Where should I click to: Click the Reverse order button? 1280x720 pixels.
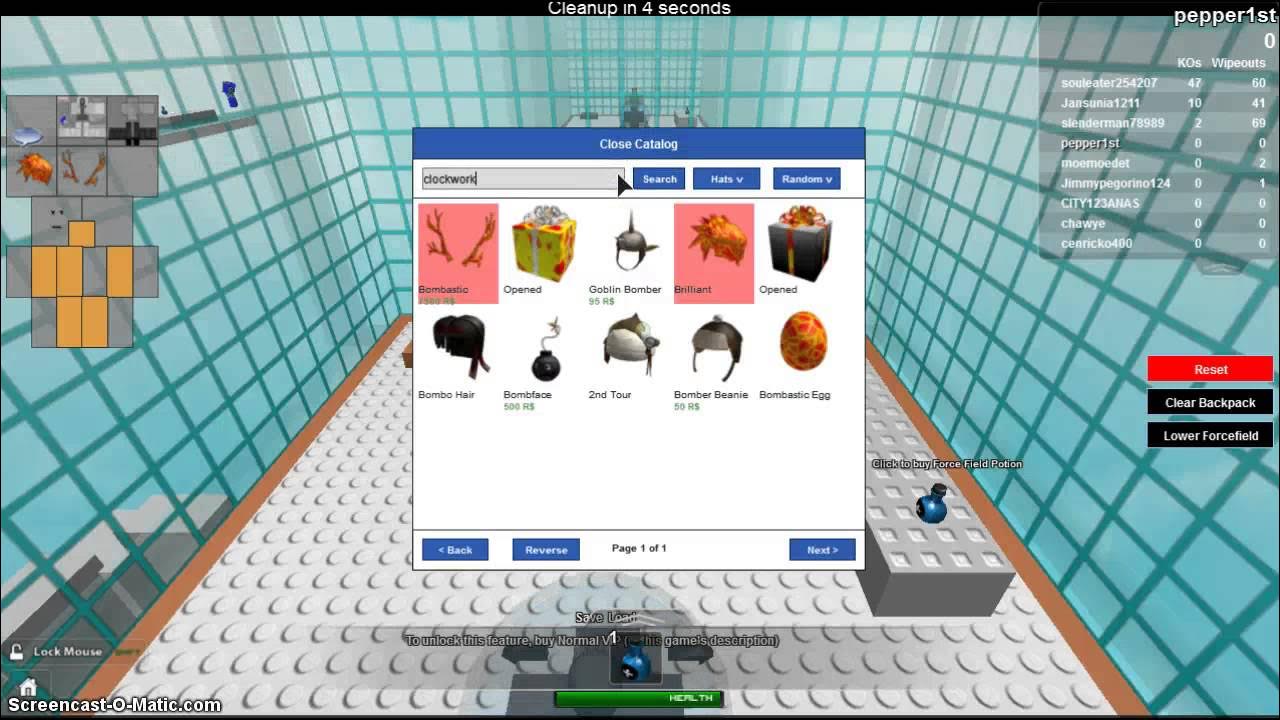click(546, 550)
